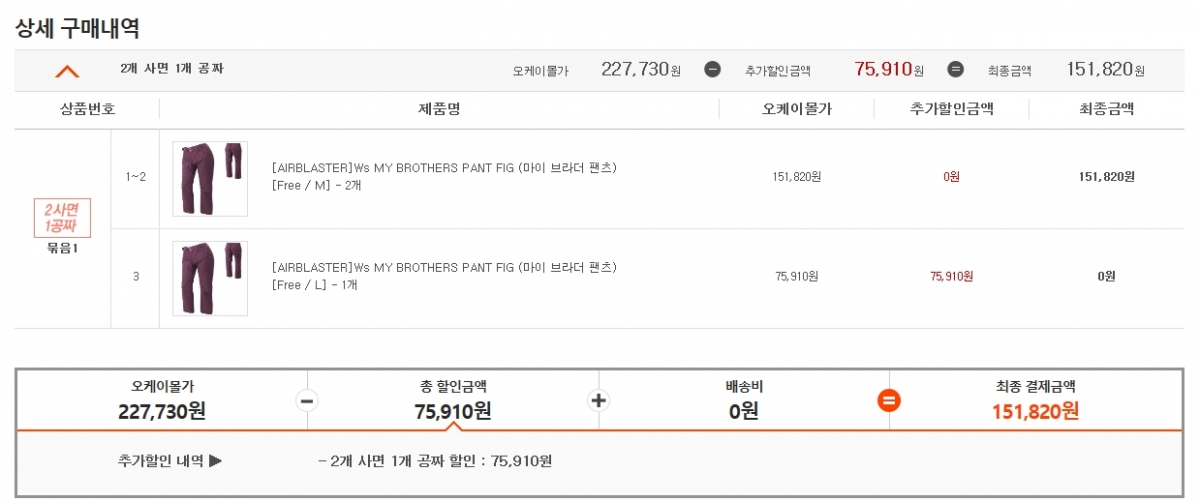Click the 2개 사면 1개 공짜 할인 detail line
Screen dimensions: 1200x502
(434, 461)
